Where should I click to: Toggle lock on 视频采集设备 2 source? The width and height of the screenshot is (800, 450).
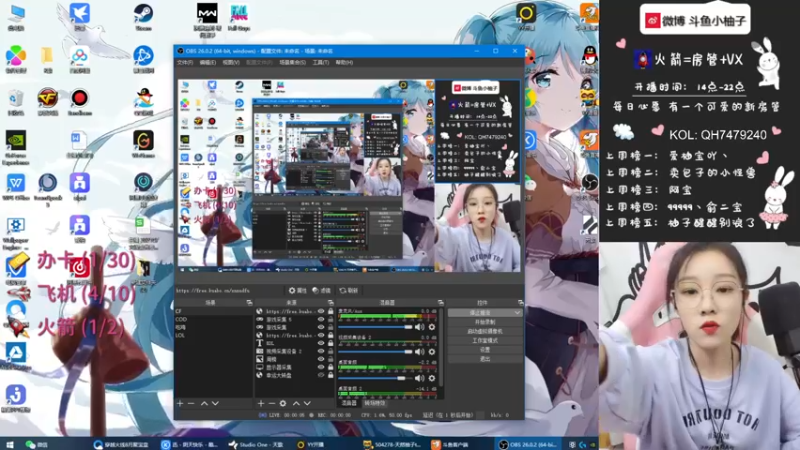coord(331,351)
